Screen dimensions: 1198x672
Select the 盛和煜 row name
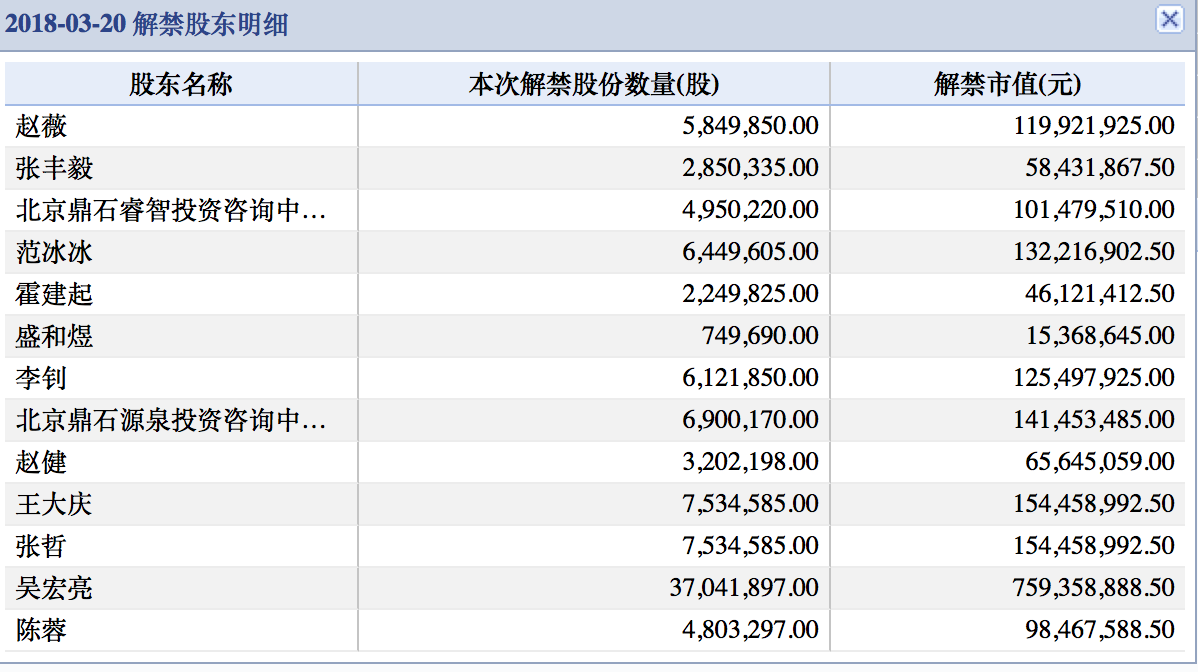pyautogui.click(x=54, y=336)
